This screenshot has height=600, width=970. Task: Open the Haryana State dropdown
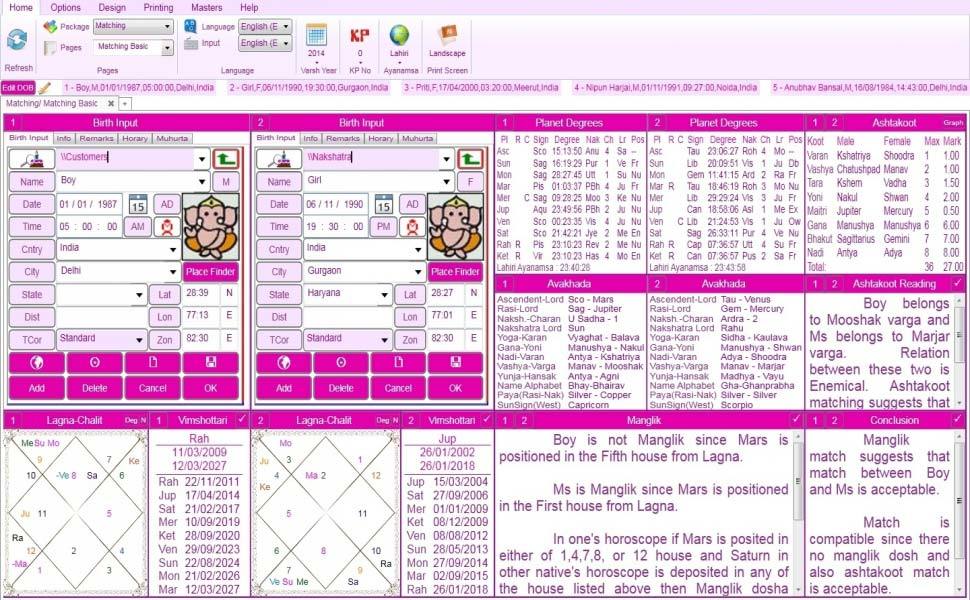pyautogui.click(x=385, y=295)
